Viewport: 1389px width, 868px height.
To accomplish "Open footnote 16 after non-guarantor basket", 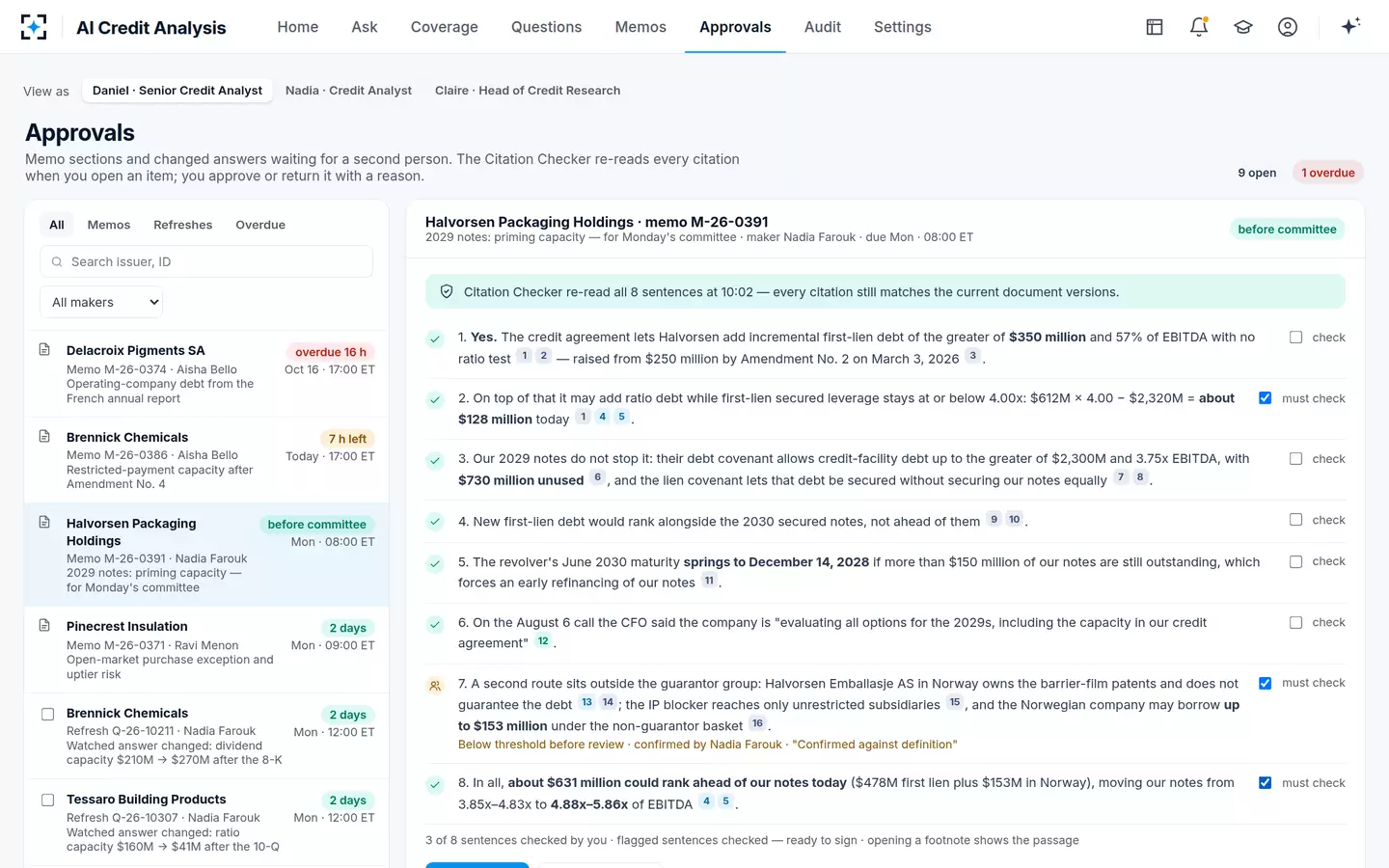I will point(758,723).
